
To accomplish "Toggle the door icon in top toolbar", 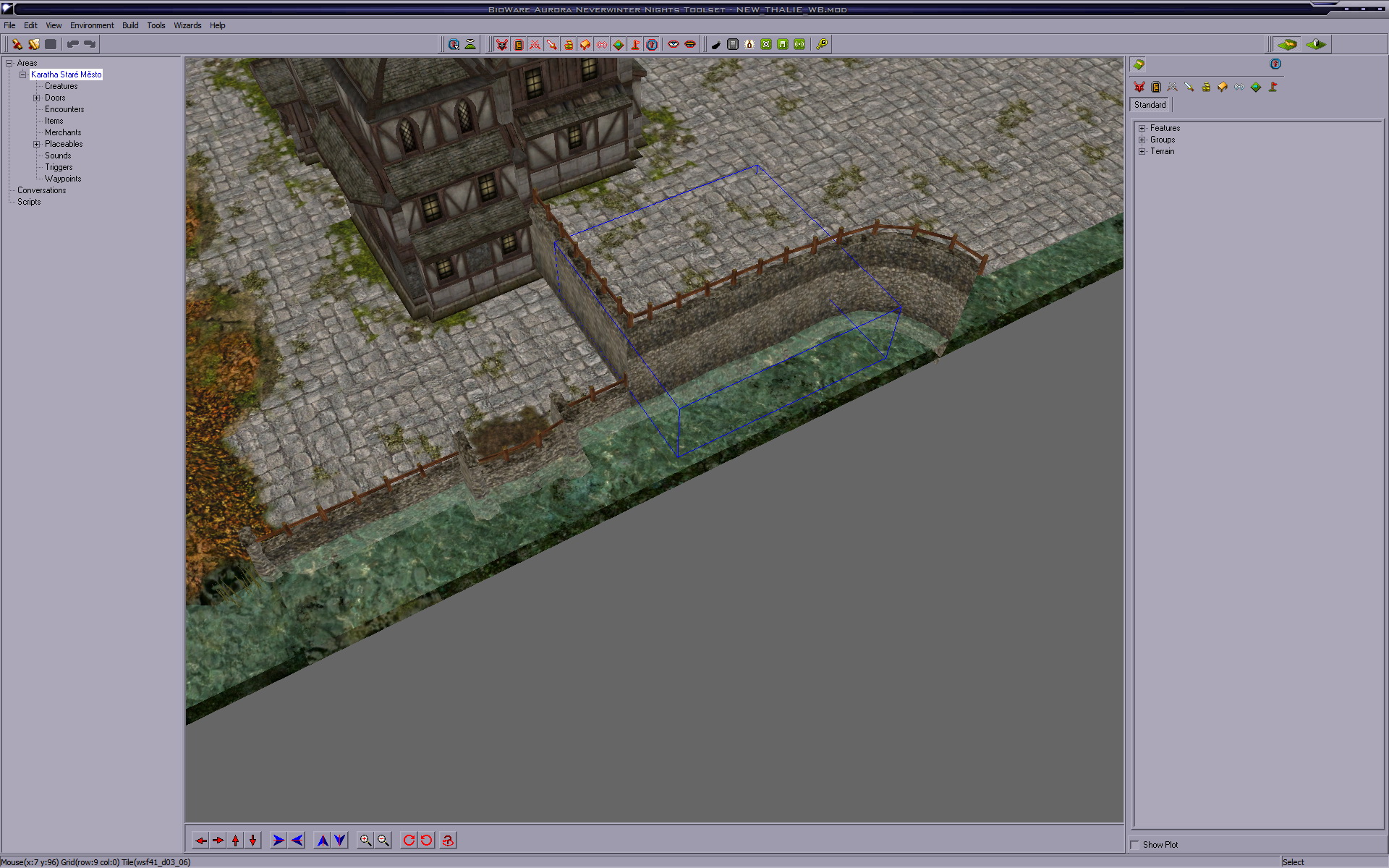I will pyautogui.click(x=518, y=45).
